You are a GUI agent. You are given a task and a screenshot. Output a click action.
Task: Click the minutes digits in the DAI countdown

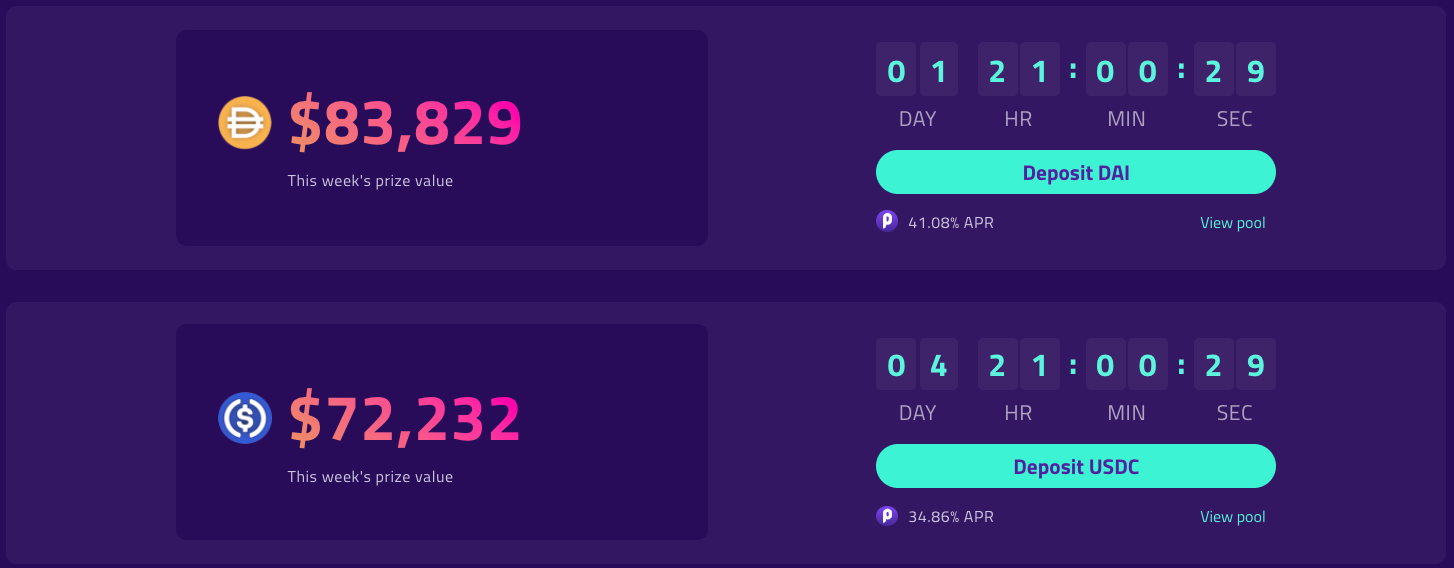1126,70
